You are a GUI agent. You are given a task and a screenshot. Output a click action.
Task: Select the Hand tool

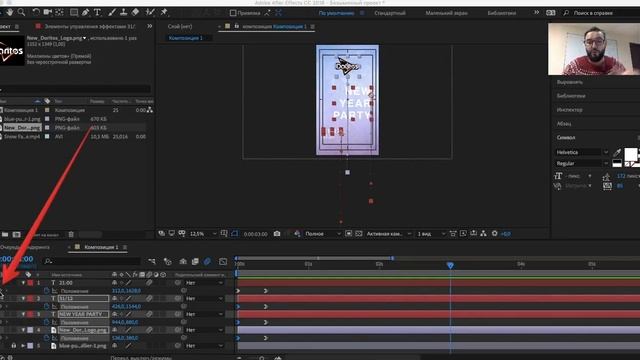pyautogui.click(x=9, y=13)
